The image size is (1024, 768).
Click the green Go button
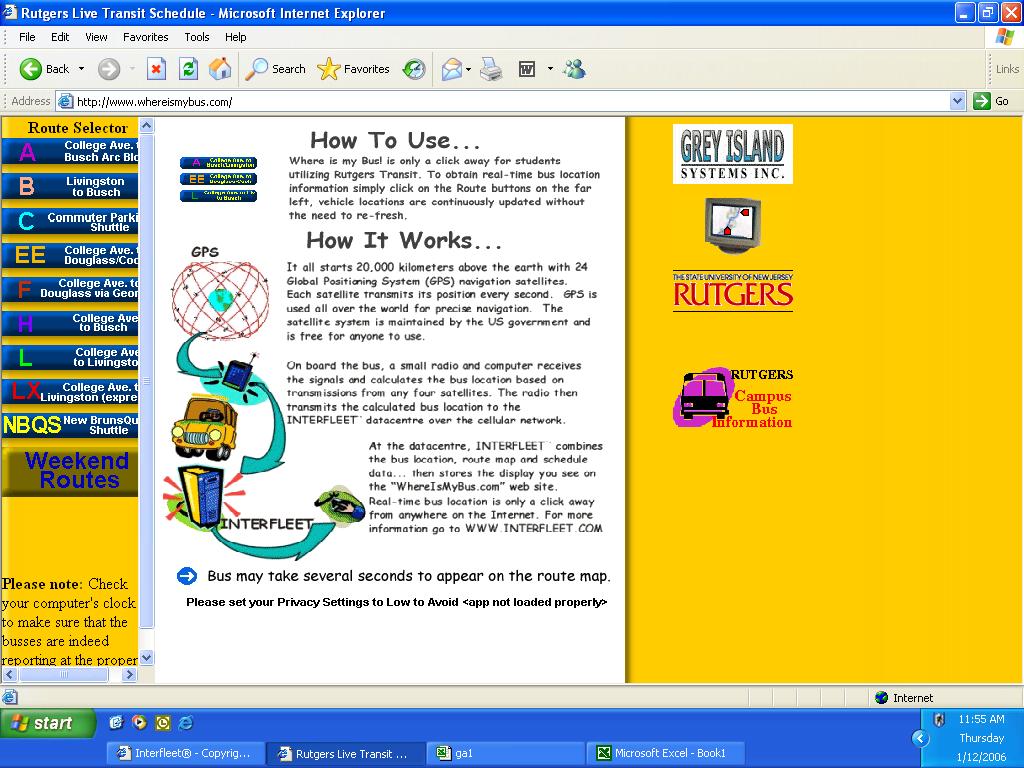pyautogui.click(x=991, y=101)
